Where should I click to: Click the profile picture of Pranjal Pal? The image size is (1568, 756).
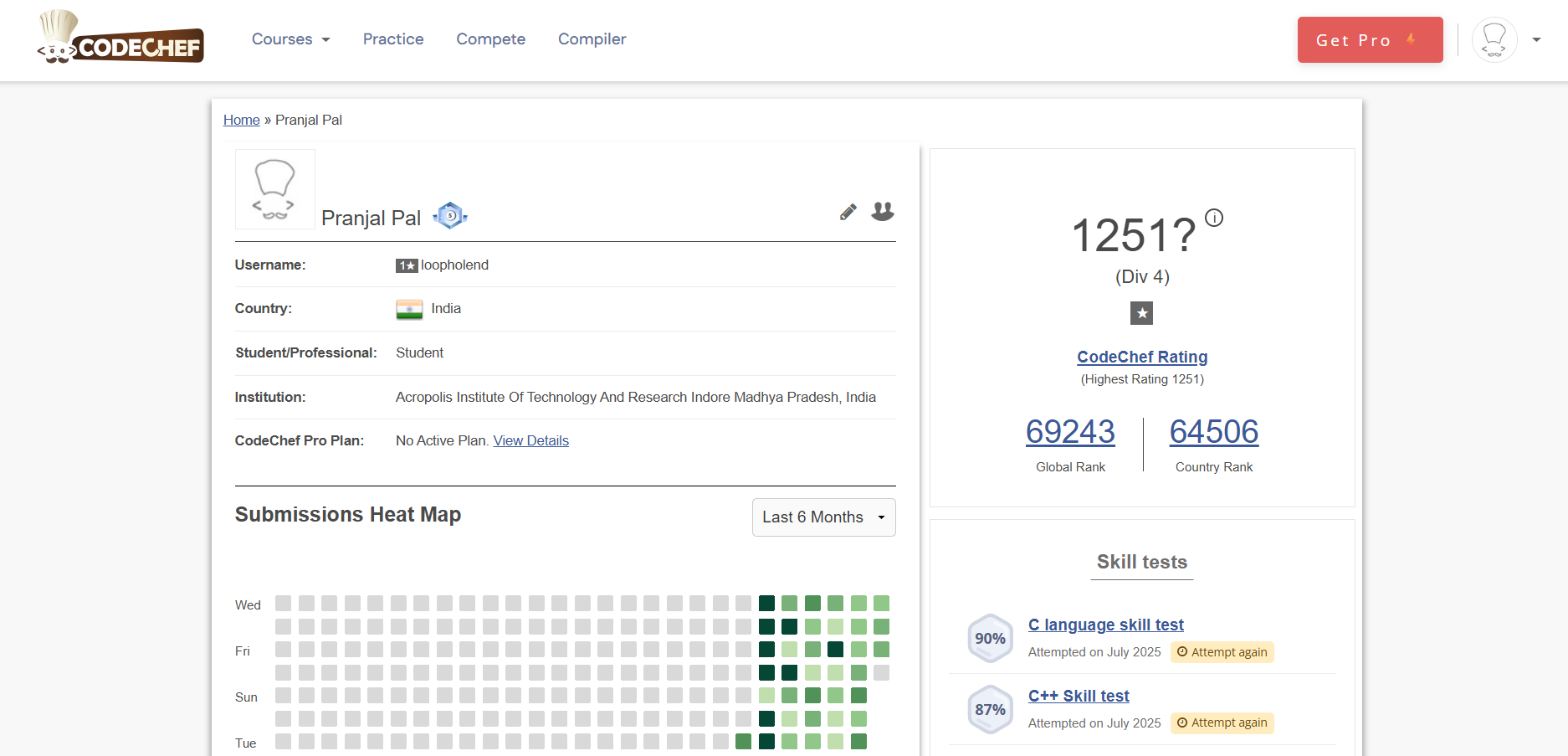click(x=275, y=189)
